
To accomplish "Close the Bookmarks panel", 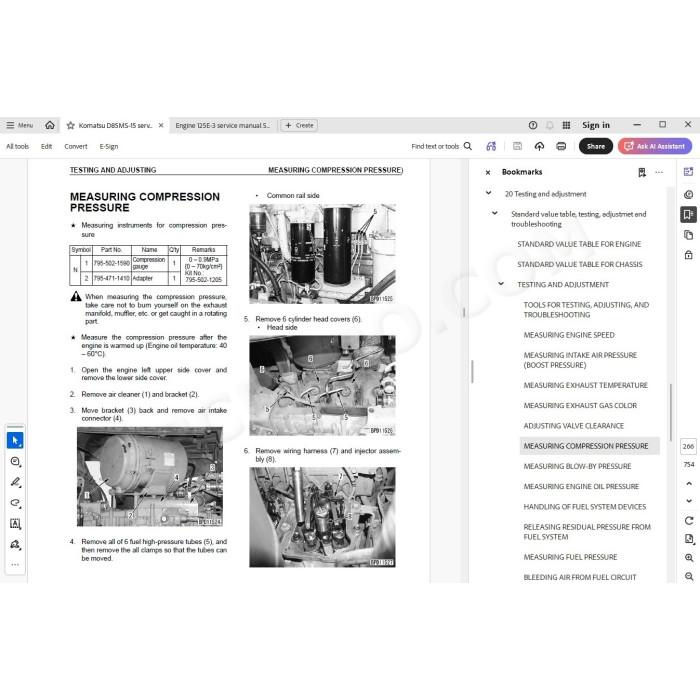I will (488, 172).
